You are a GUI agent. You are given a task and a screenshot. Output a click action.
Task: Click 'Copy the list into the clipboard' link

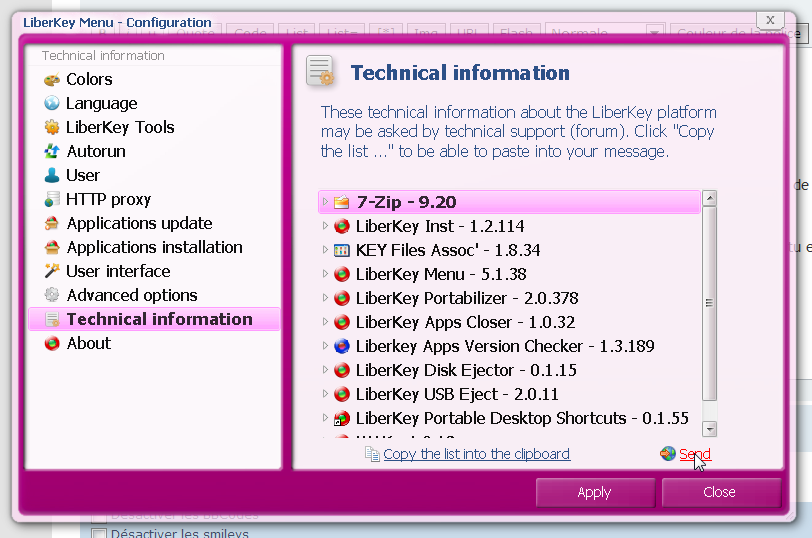[x=476, y=454]
